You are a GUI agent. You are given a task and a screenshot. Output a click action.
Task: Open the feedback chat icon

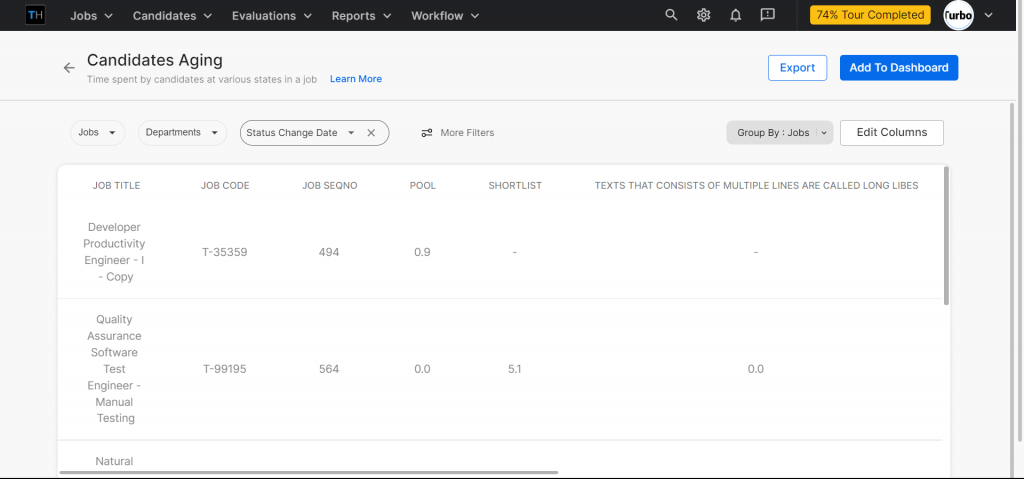[x=768, y=15]
